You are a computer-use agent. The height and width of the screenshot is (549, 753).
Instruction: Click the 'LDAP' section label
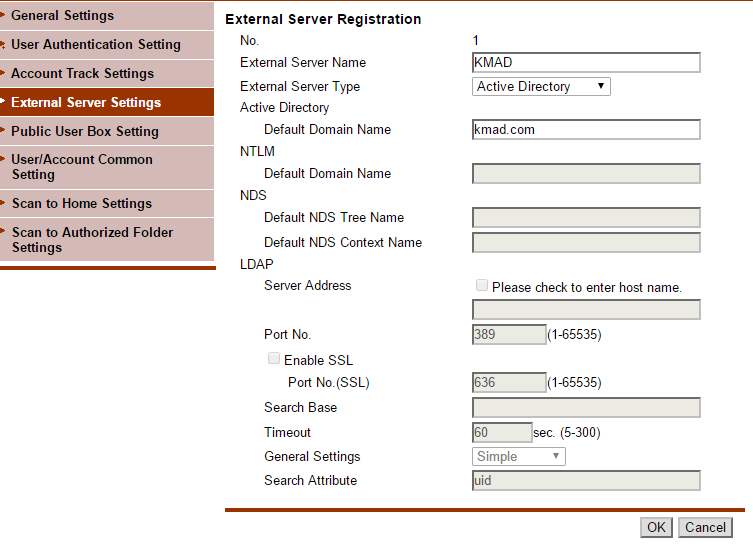pyautogui.click(x=256, y=264)
